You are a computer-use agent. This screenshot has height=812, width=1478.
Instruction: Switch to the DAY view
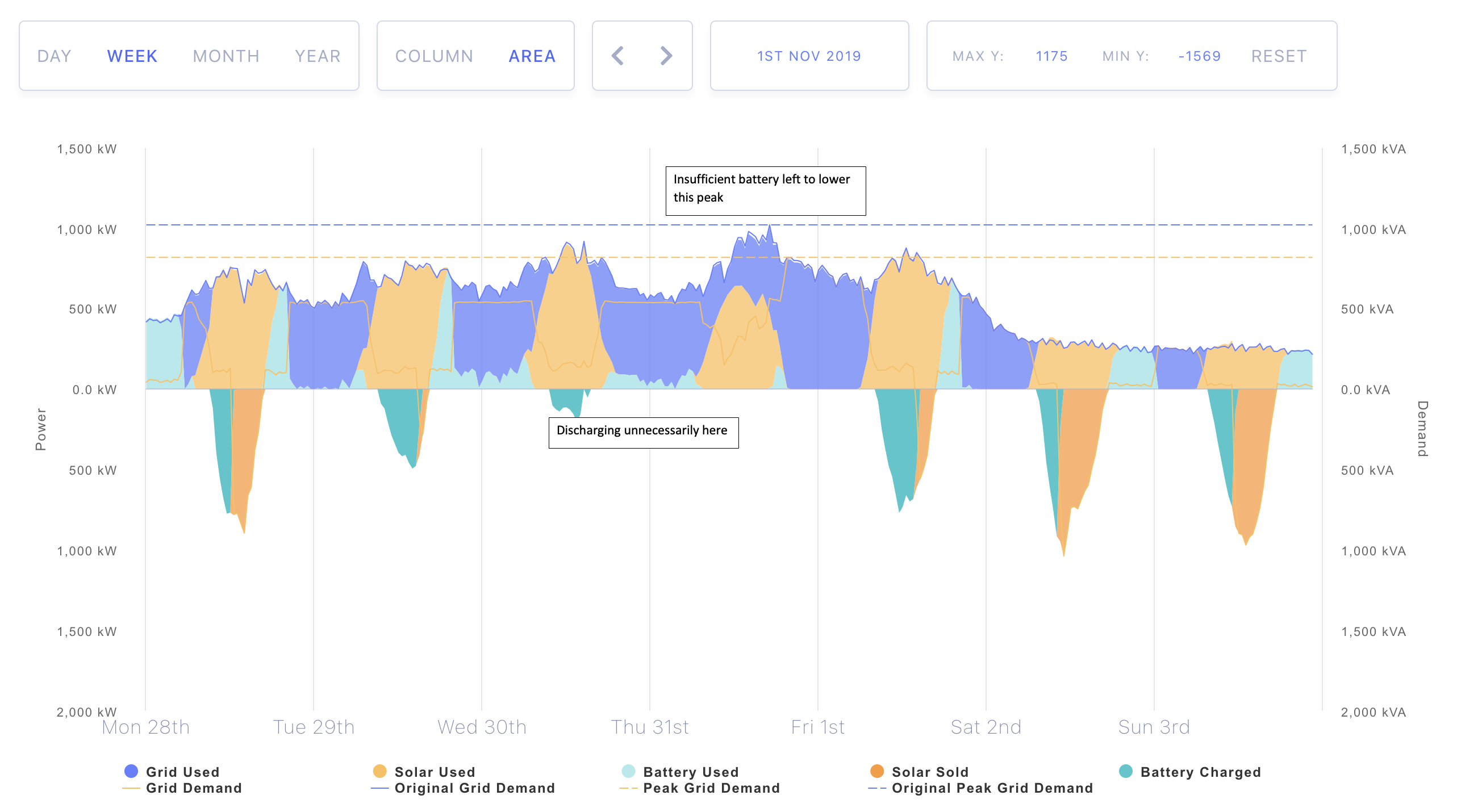(x=55, y=56)
